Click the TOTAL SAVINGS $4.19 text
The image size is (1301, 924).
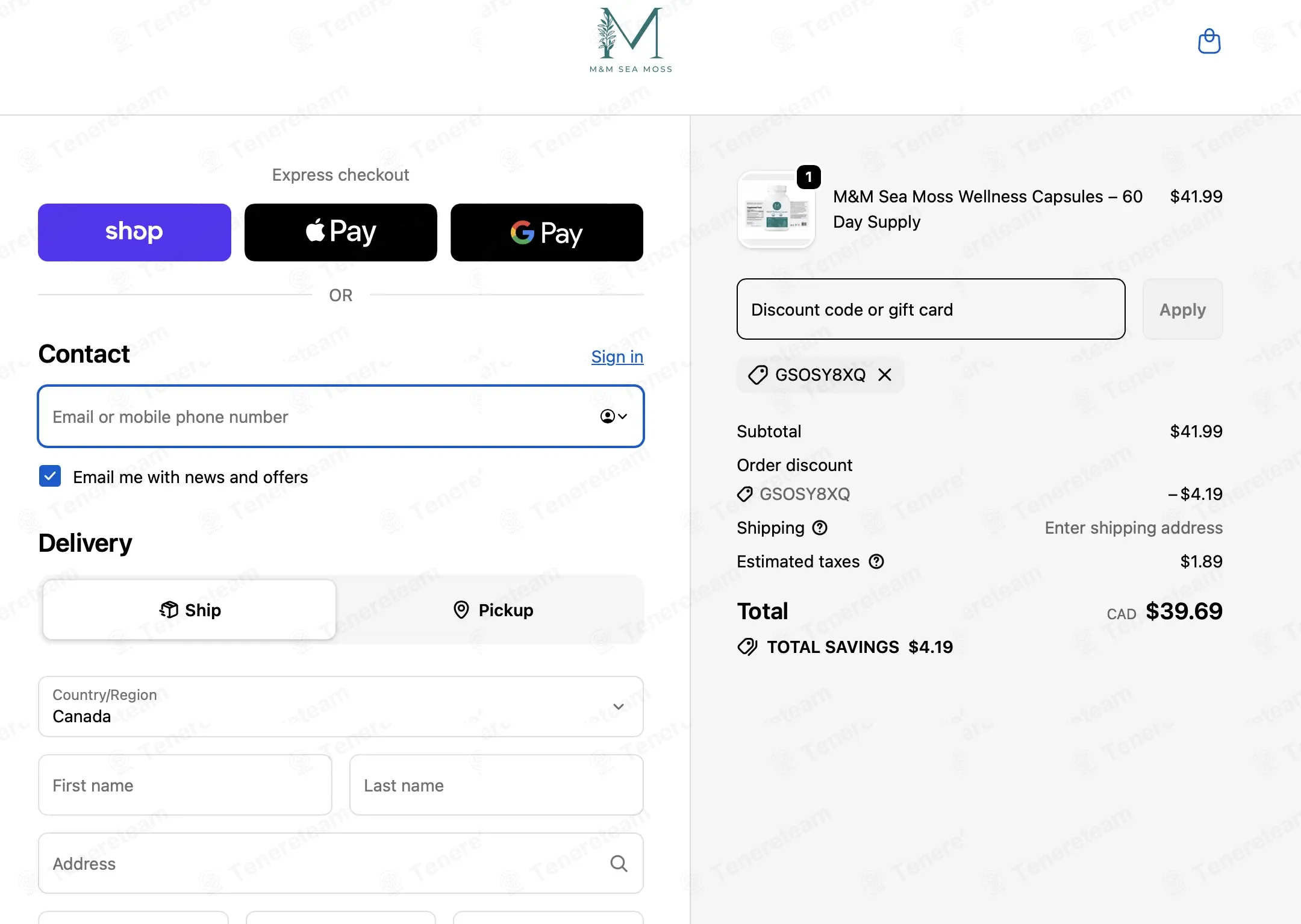coord(860,647)
